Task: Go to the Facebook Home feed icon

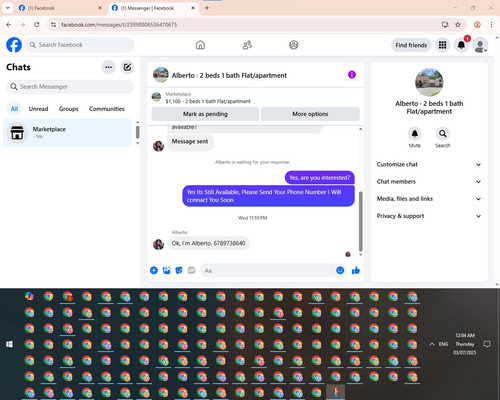Action: tap(200, 45)
